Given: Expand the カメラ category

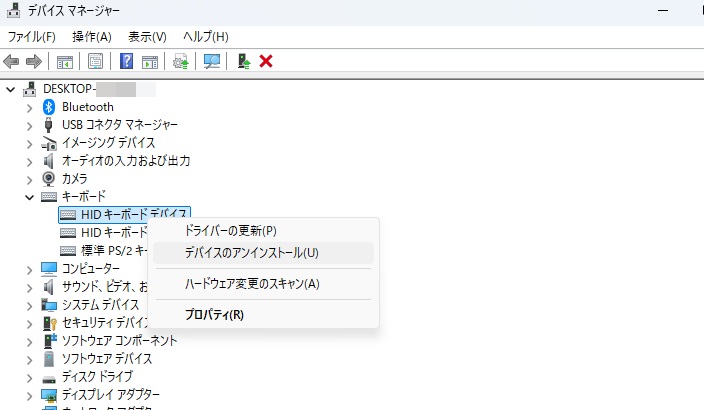Looking at the screenshot, I should (30, 180).
